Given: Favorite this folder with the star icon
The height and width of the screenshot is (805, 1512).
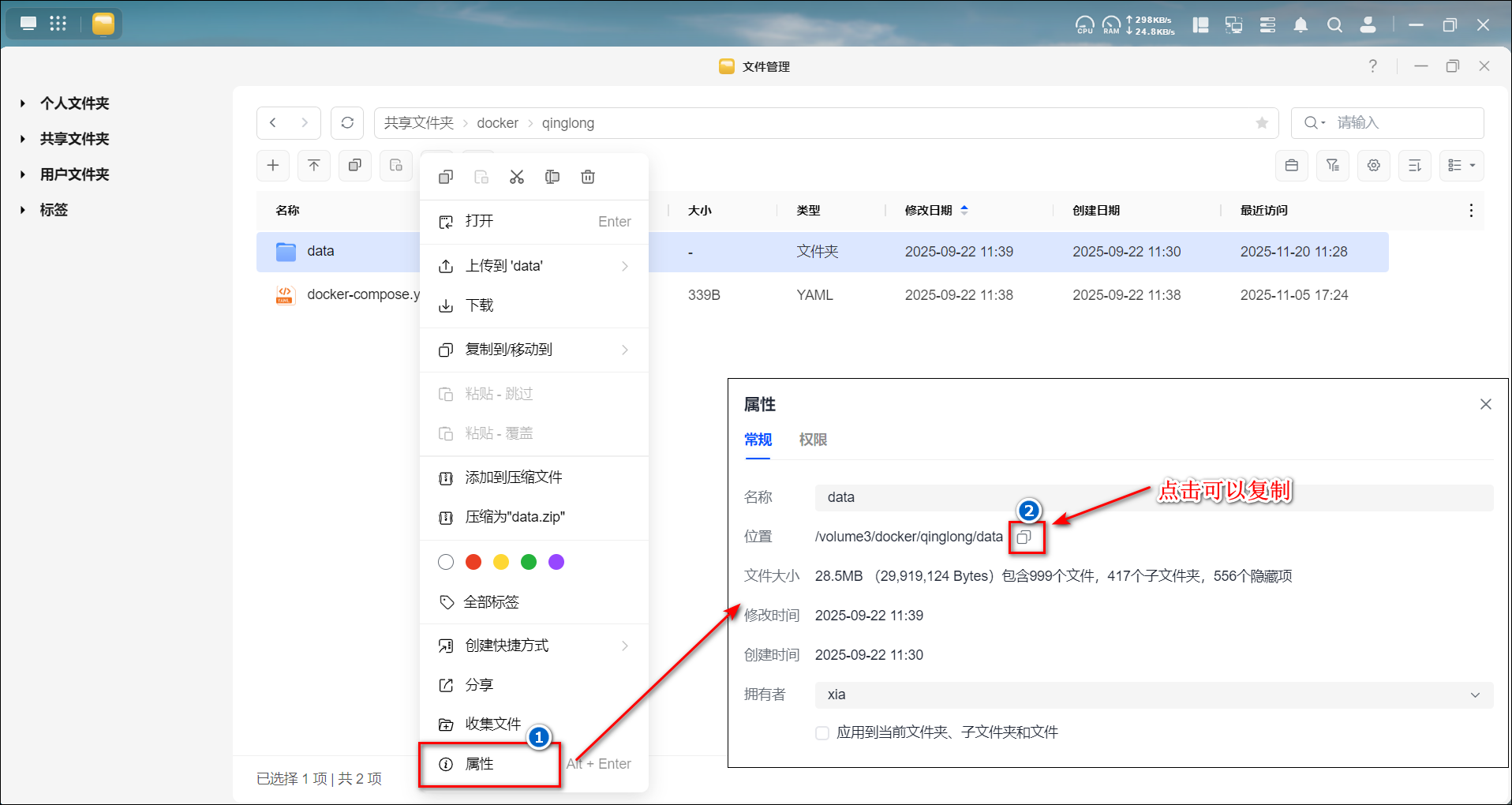Looking at the screenshot, I should (1262, 123).
